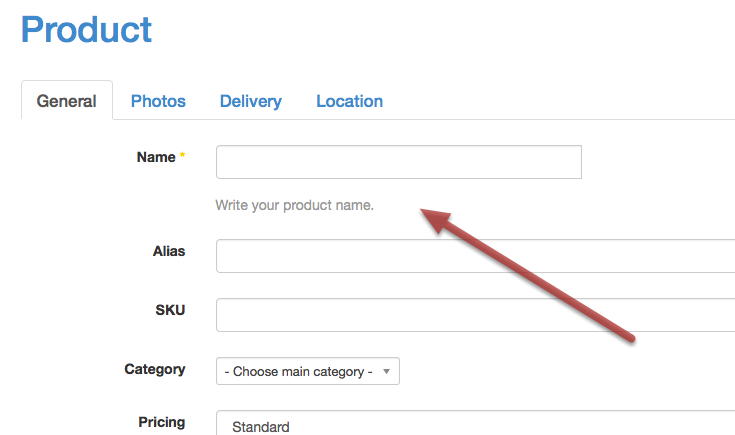Open the Pricing field showing Standard
The width and height of the screenshot is (735, 435).
click(475, 423)
